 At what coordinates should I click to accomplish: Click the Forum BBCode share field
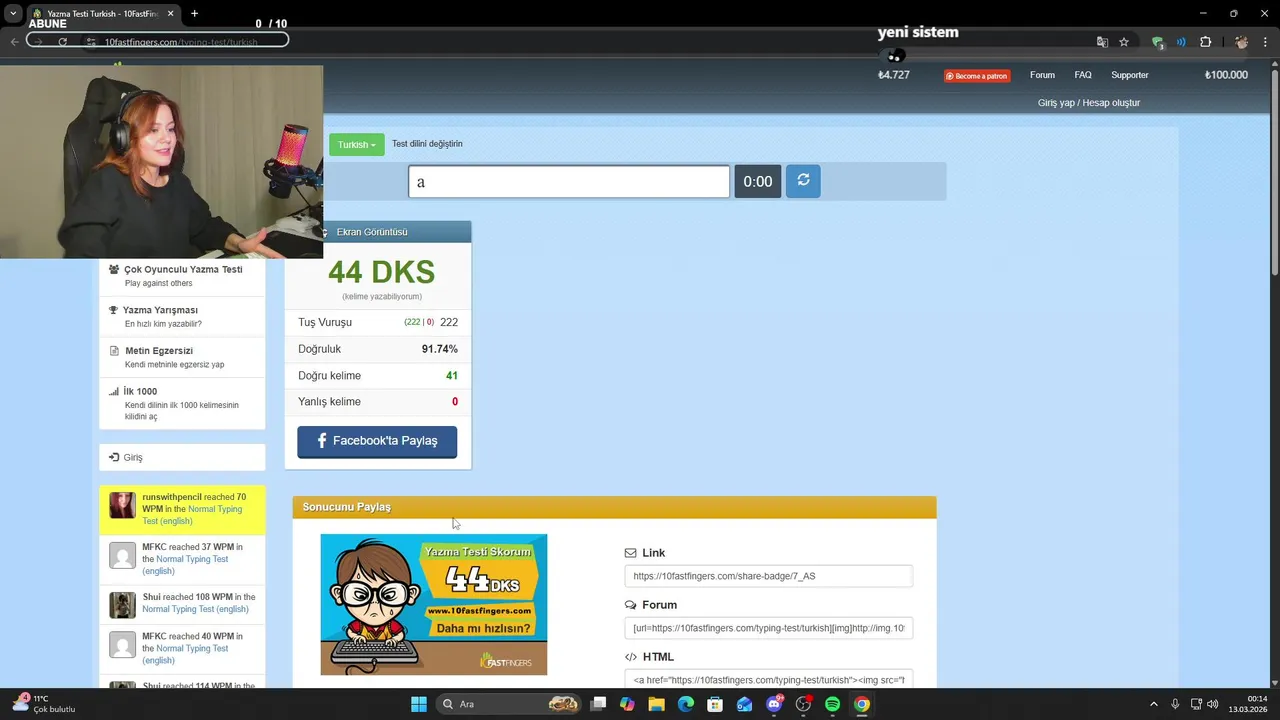coord(768,628)
